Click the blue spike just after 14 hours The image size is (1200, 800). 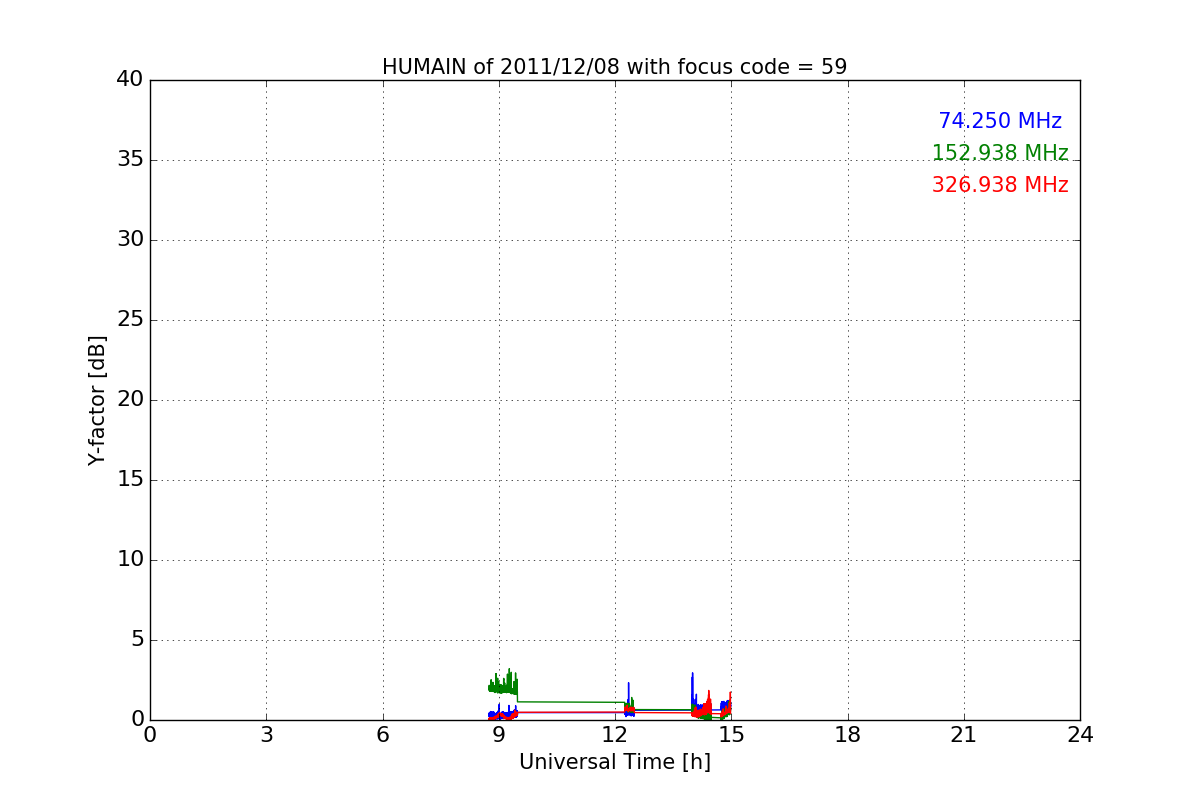692,690
